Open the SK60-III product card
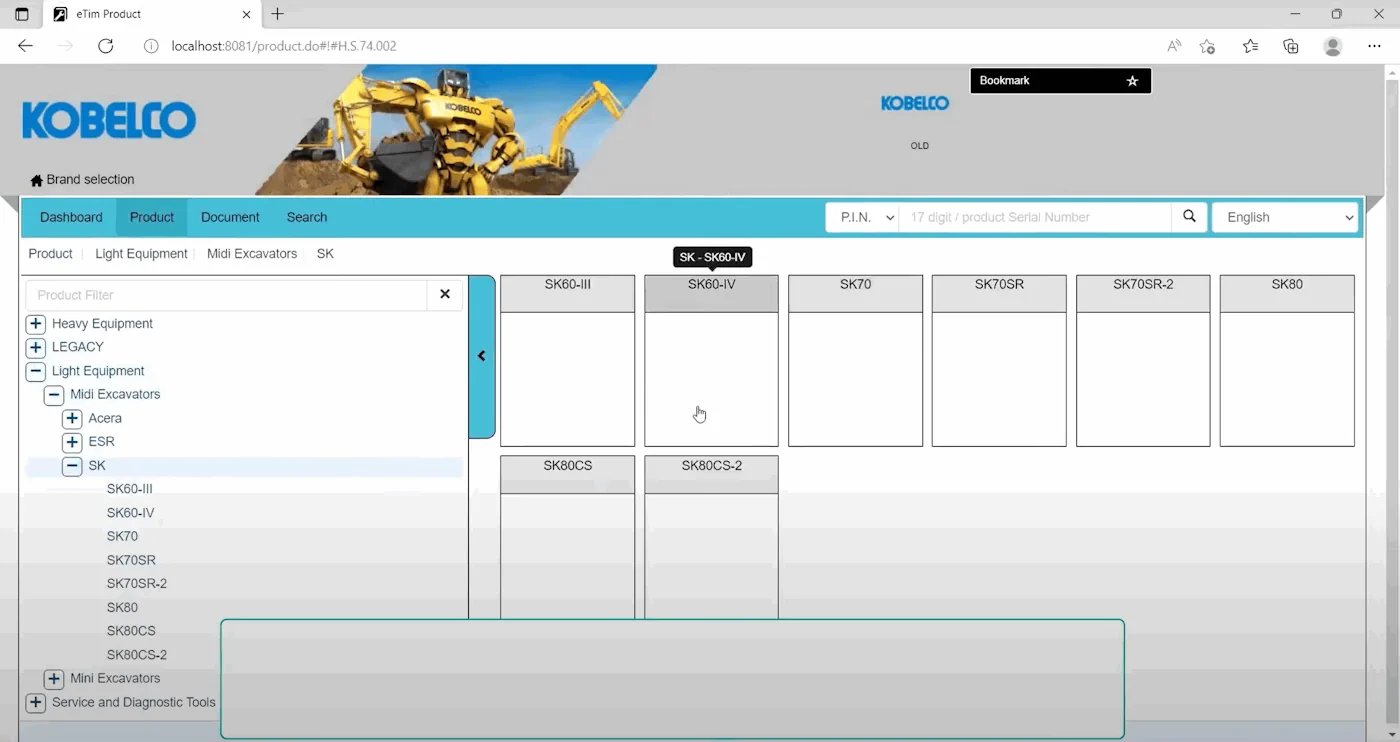Screen dimensions: 1400x742 (567, 361)
